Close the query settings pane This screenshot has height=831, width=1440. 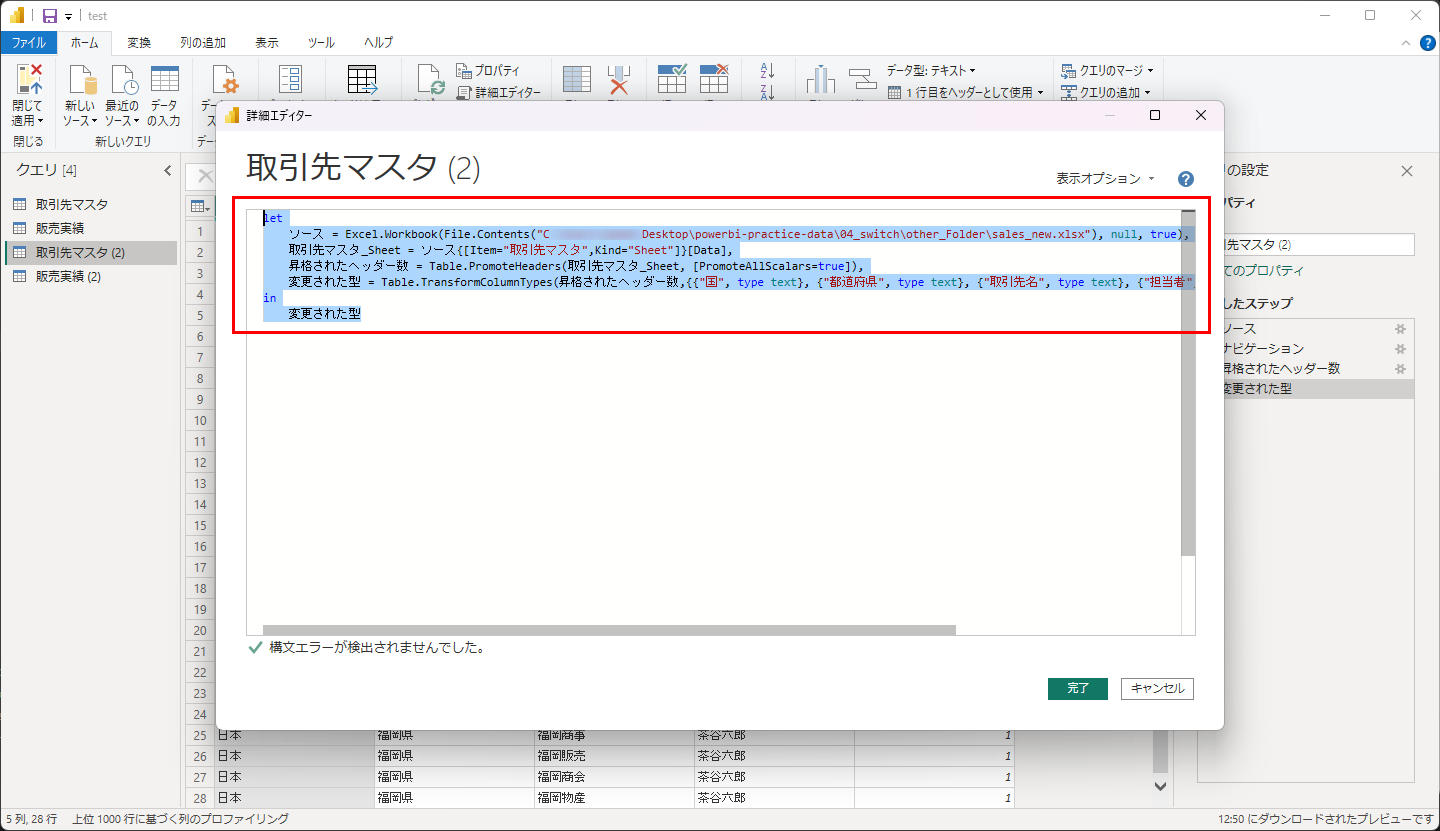point(1407,171)
